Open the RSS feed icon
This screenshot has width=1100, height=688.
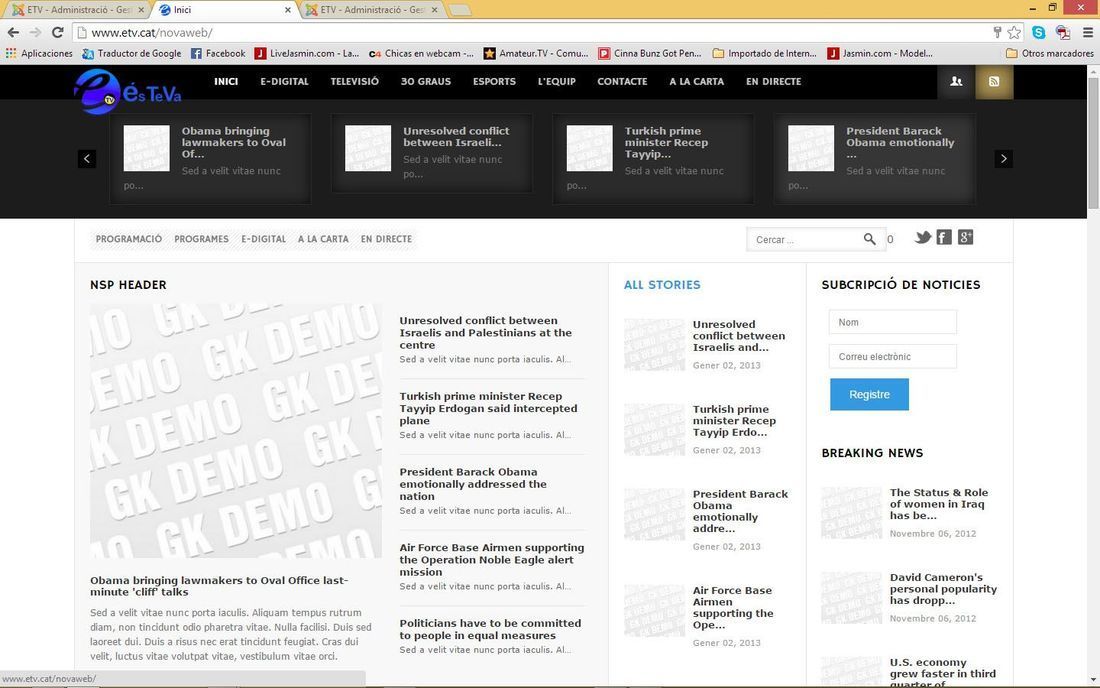[x=994, y=81]
